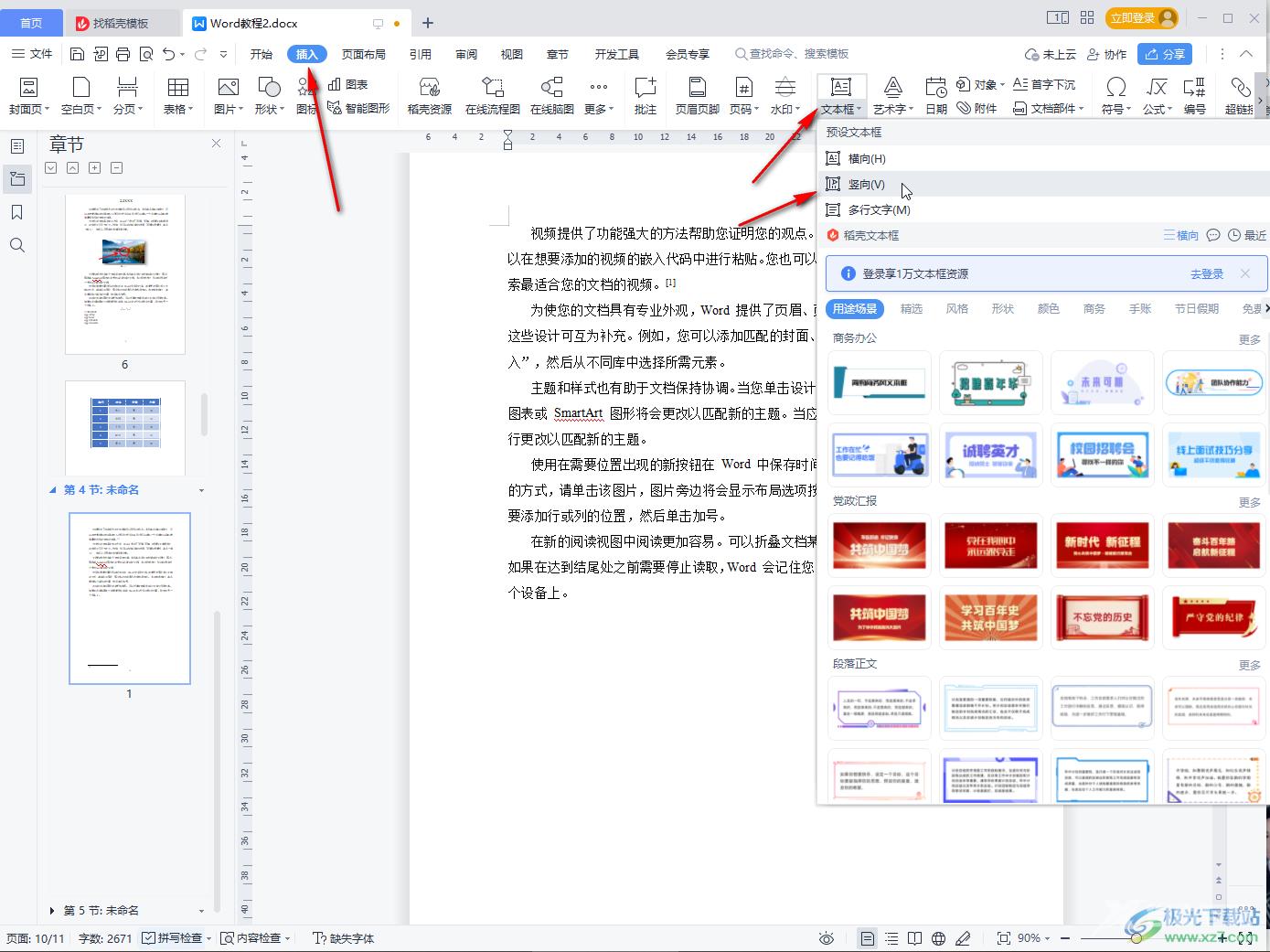The width and height of the screenshot is (1270, 952).
Task: Insert a blank page (空白页)
Action: (x=80, y=96)
